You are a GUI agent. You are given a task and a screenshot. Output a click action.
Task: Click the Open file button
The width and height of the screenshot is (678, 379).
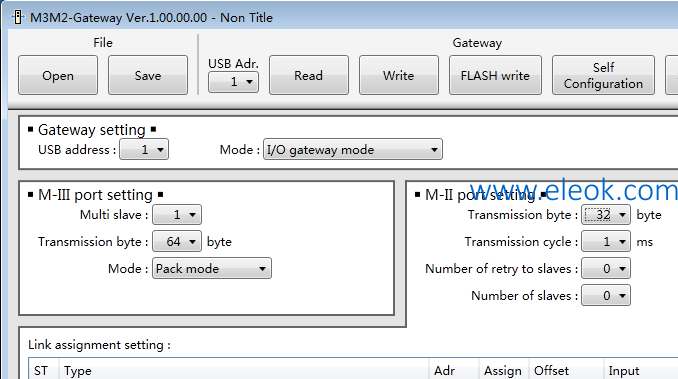click(x=58, y=75)
